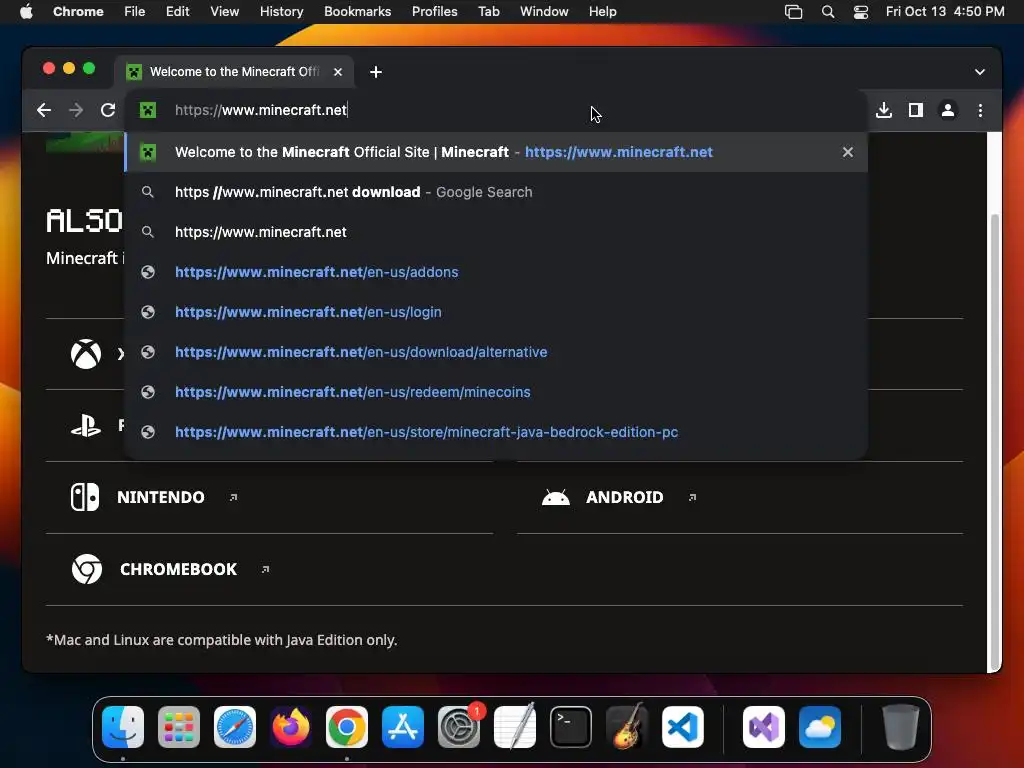Viewport: 1024px width, 768px height.
Task: Select the Minecraft tab title
Action: pos(234,72)
